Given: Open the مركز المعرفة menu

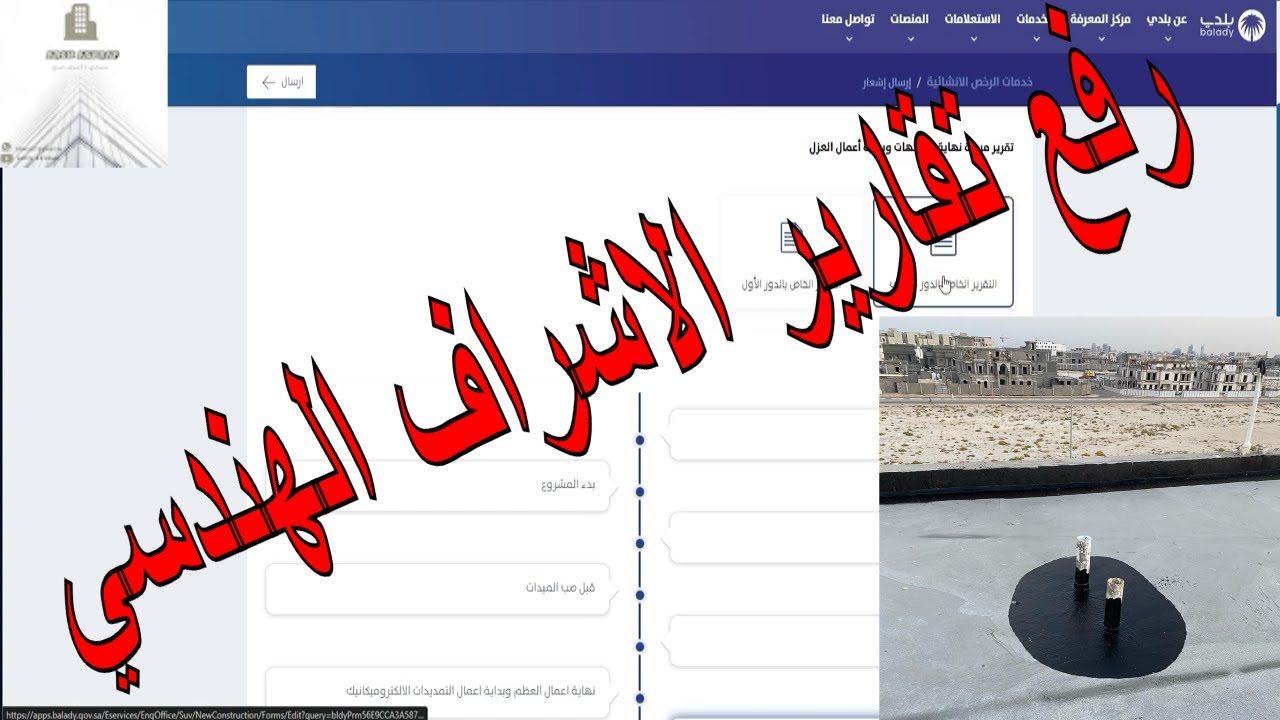Looking at the screenshot, I should click(x=1100, y=19).
